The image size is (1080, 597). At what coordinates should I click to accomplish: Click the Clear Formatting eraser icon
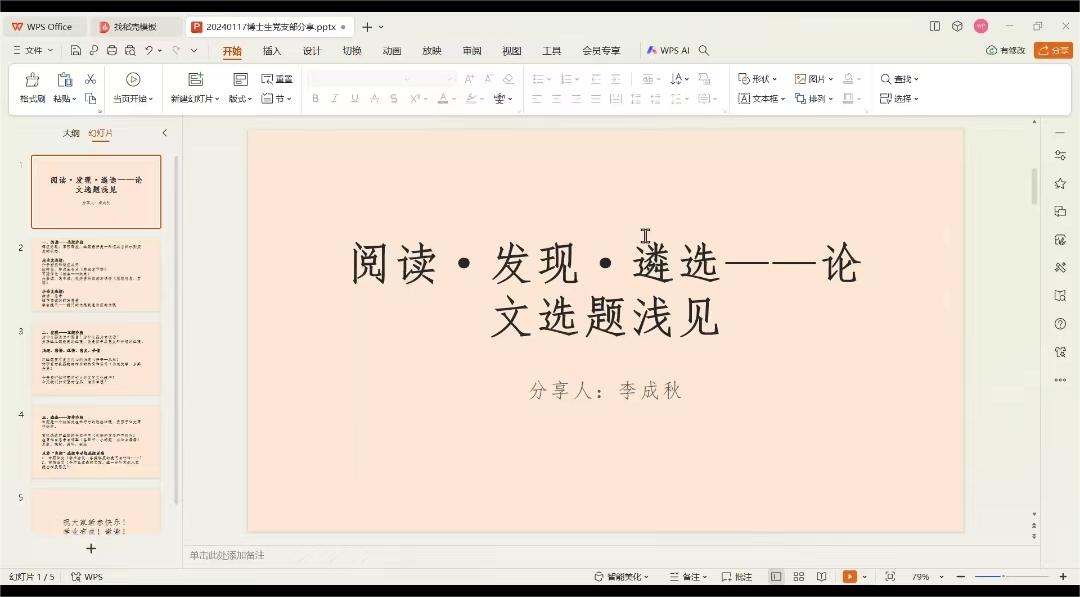click(508, 79)
